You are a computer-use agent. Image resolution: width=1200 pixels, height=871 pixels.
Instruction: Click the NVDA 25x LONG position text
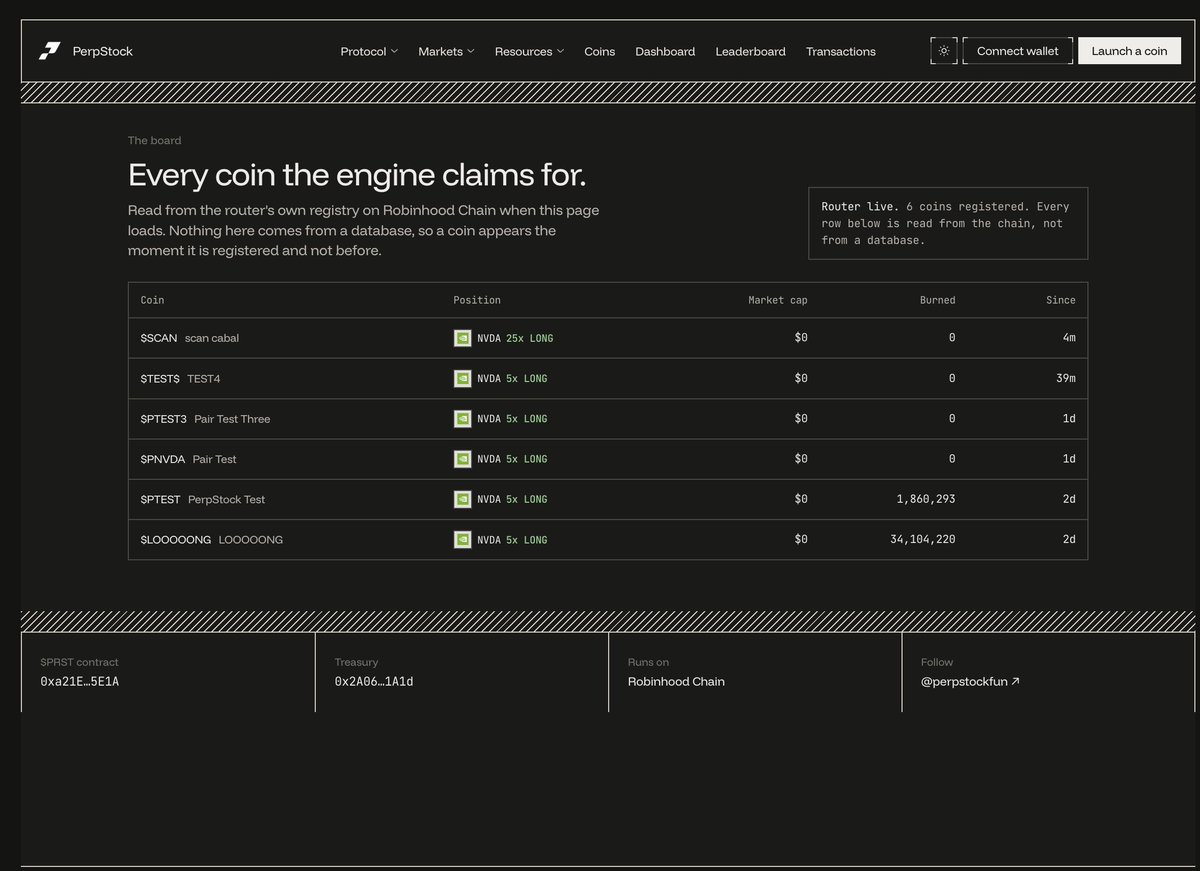click(x=515, y=338)
